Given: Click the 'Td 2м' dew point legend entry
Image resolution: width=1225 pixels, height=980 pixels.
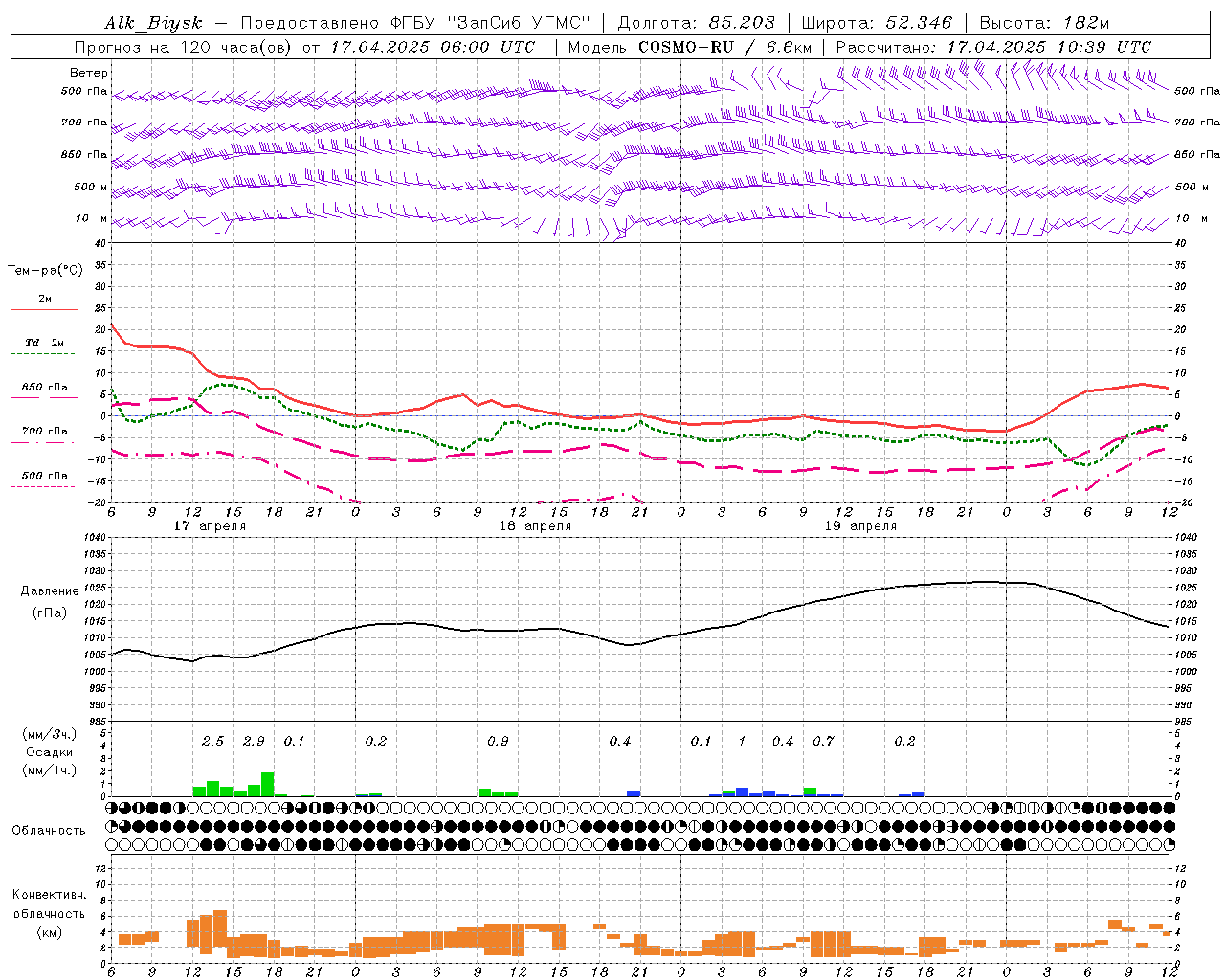Looking at the screenshot, I should pyautogui.click(x=45, y=343).
